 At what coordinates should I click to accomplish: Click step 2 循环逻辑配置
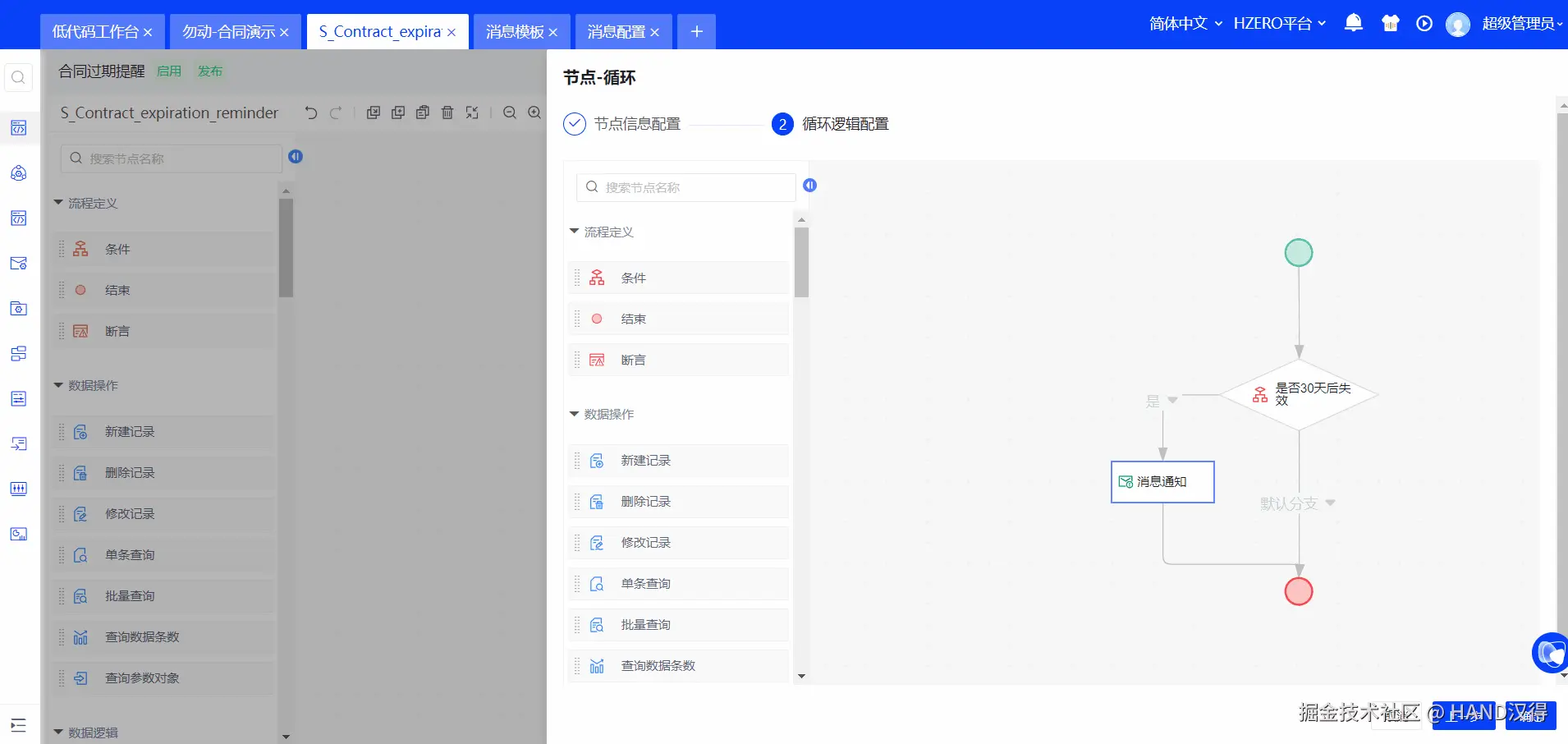(830, 124)
